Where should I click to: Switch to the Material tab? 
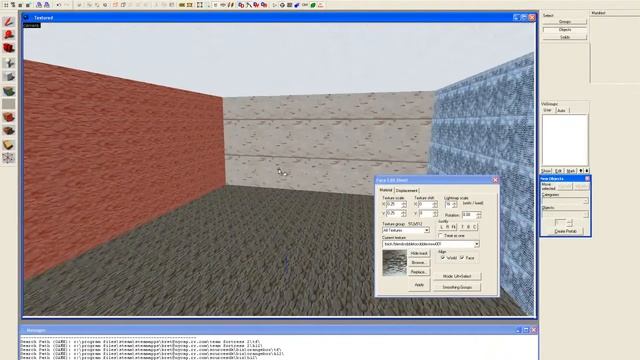[x=386, y=190]
